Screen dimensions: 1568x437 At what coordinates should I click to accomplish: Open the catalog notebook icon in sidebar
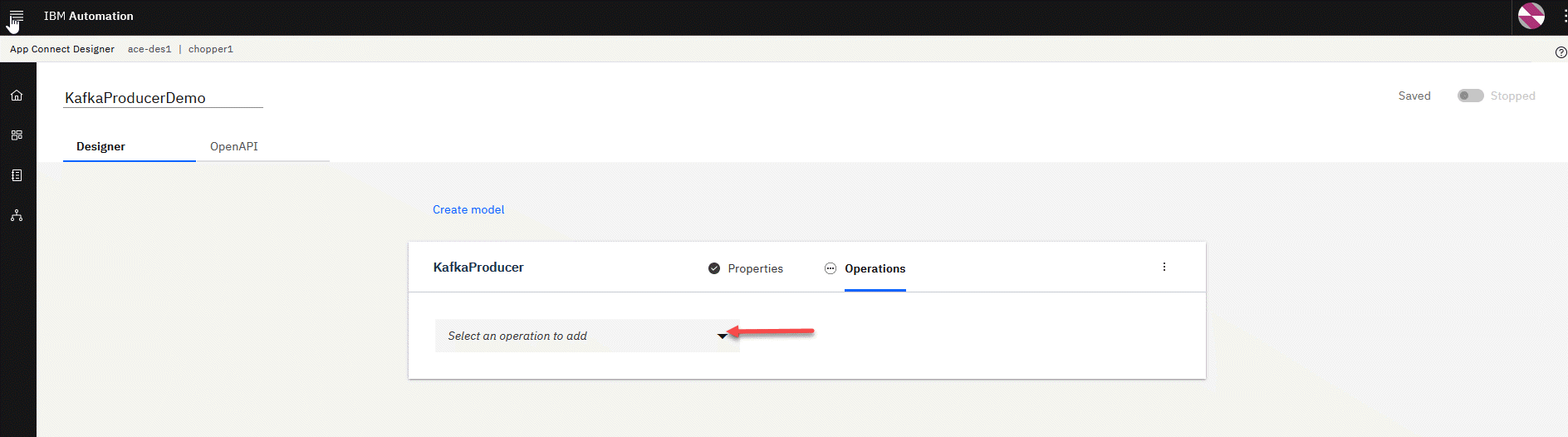(17, 175)
